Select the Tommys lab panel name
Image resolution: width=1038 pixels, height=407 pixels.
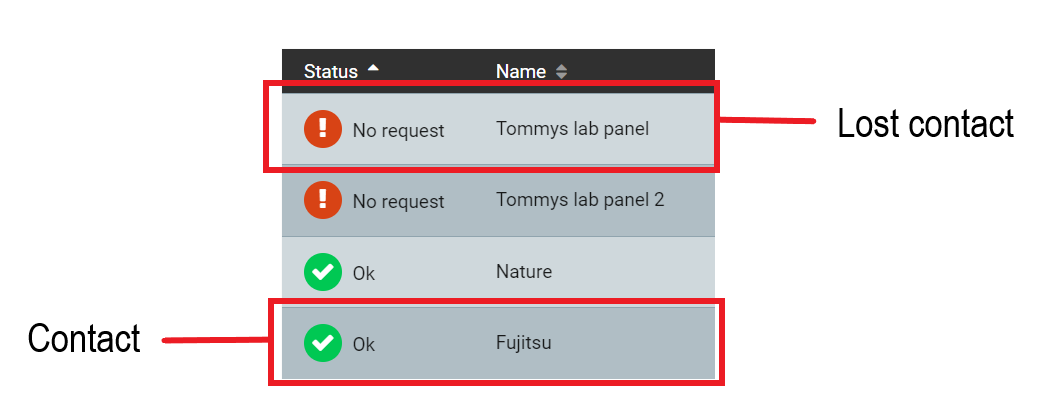pos(573,128)
